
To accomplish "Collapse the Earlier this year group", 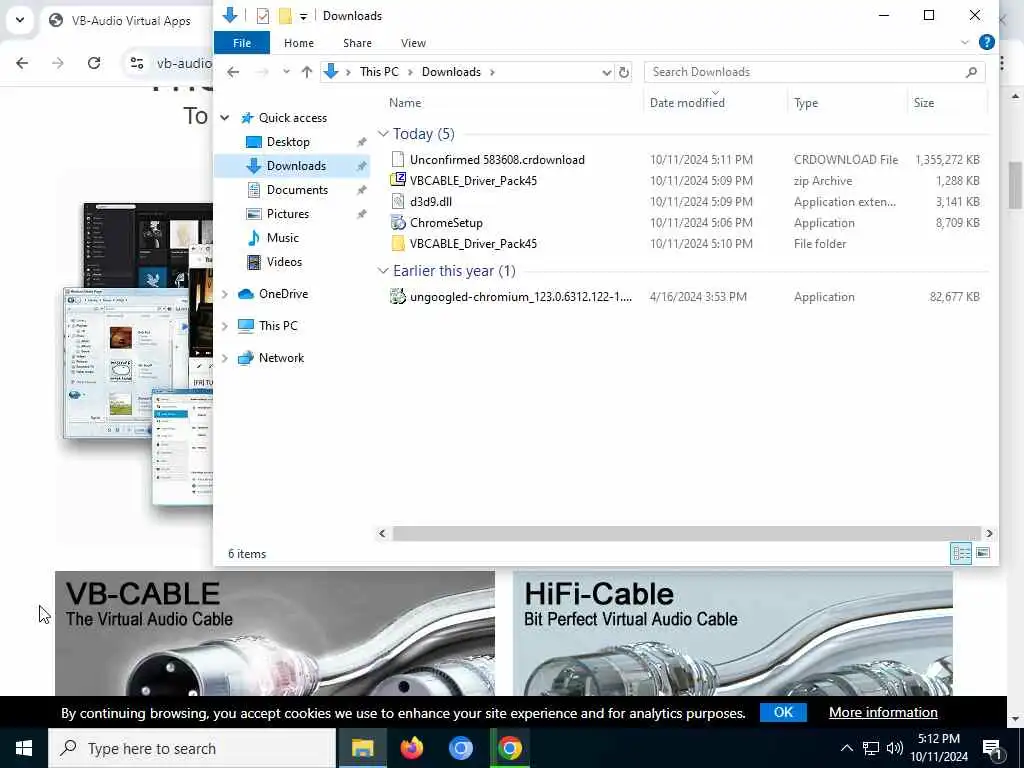I will pyautogui.click(x=383, y=271).
